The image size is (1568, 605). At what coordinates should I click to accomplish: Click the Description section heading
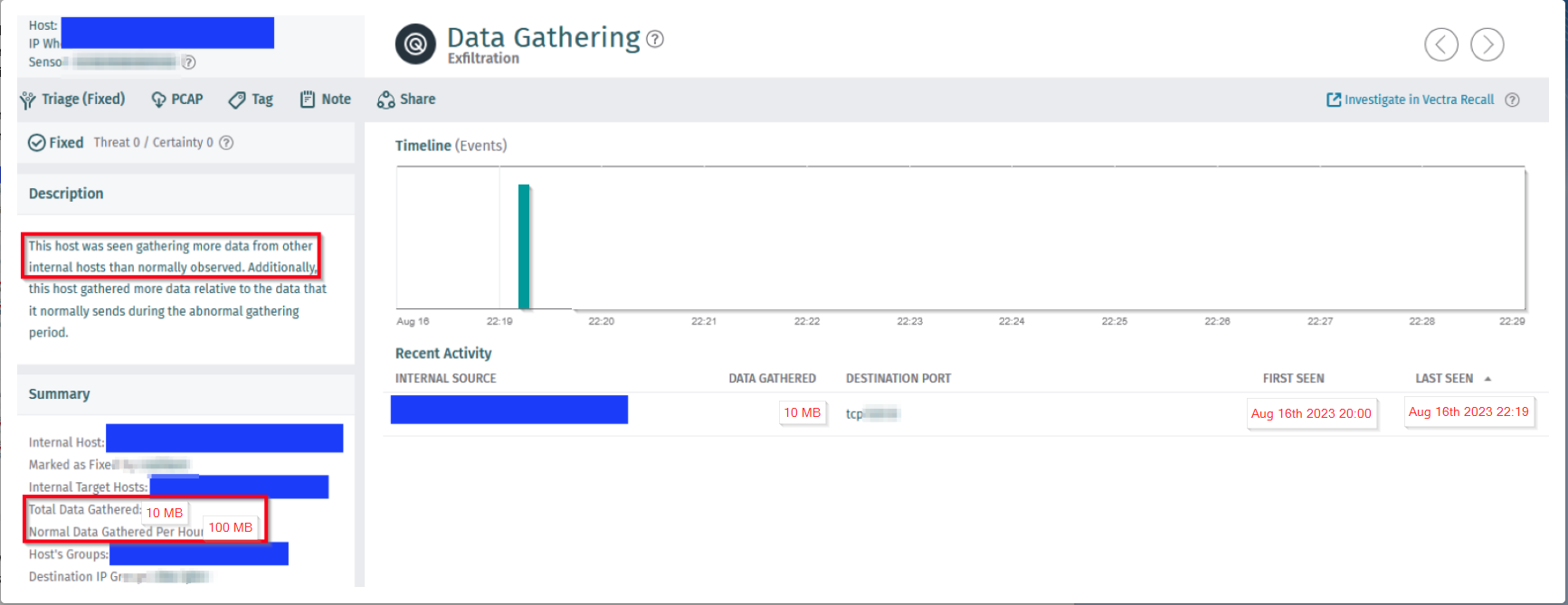(66, 194)
